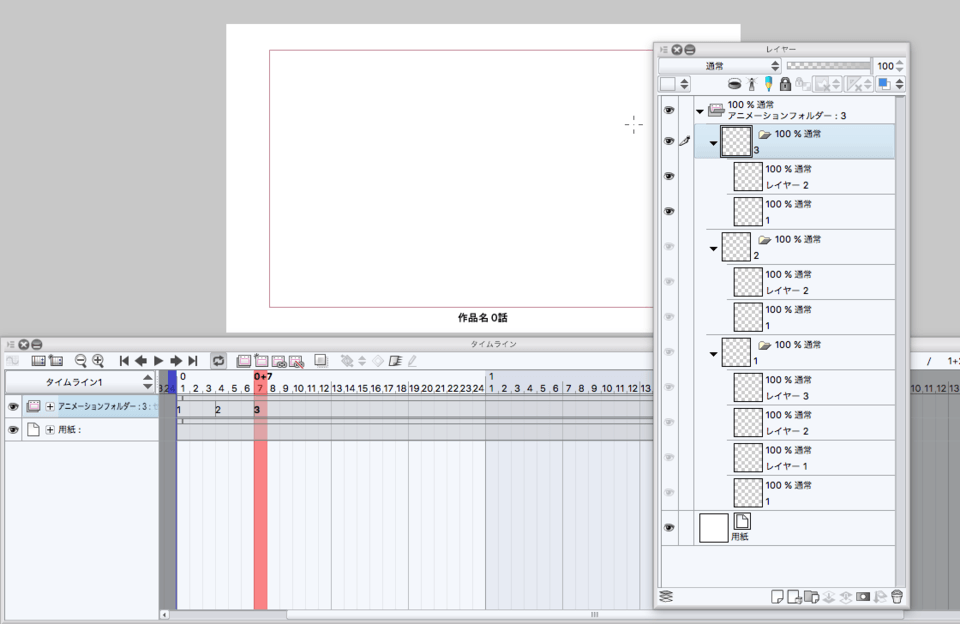Click frame 13 in the timeline ruler
The width and height of the screenshot is (960, 624).
point(337,388)
